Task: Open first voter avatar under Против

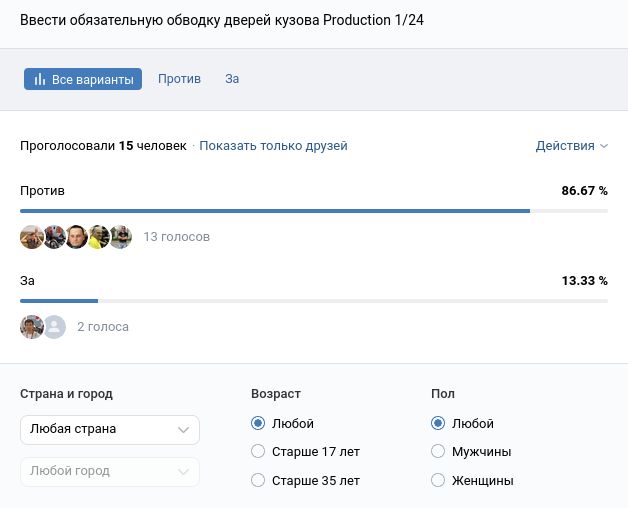Action: (x=32, y=237)
